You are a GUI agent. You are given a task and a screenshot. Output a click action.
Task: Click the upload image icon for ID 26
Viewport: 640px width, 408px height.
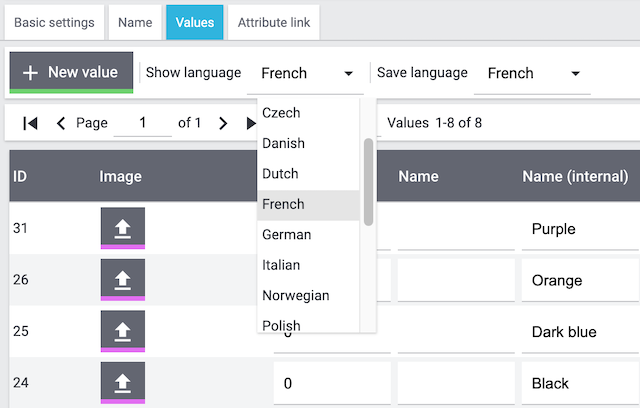coord(122,280)
